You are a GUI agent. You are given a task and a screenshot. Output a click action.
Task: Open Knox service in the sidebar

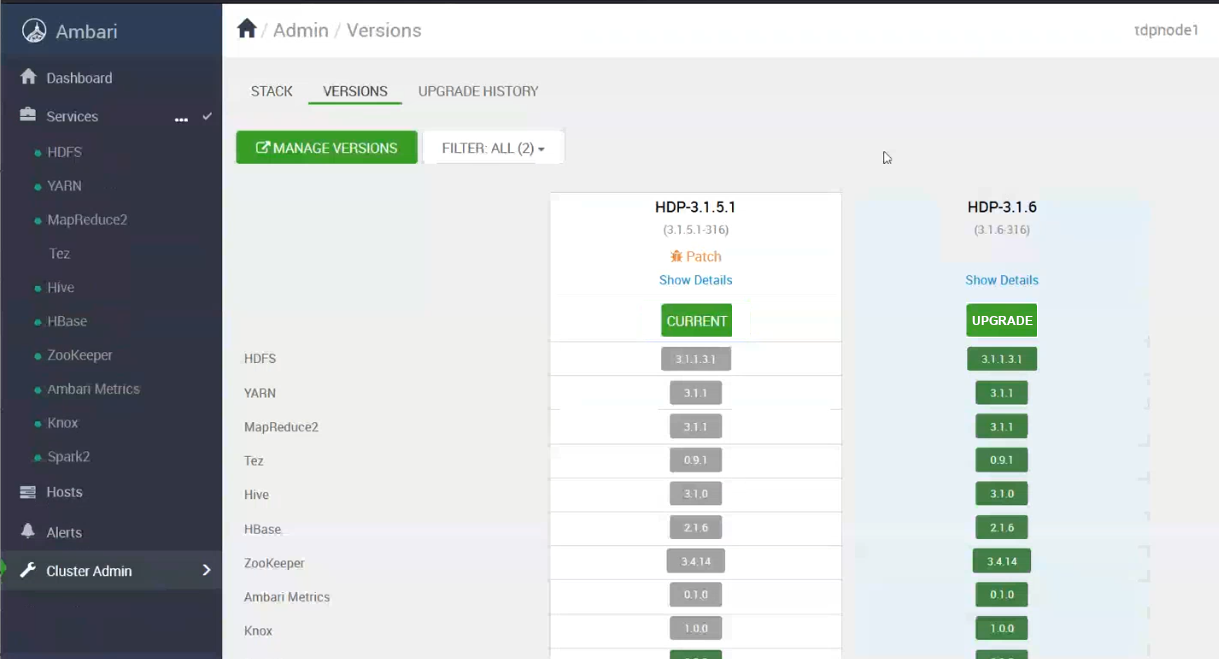[63, 423]
